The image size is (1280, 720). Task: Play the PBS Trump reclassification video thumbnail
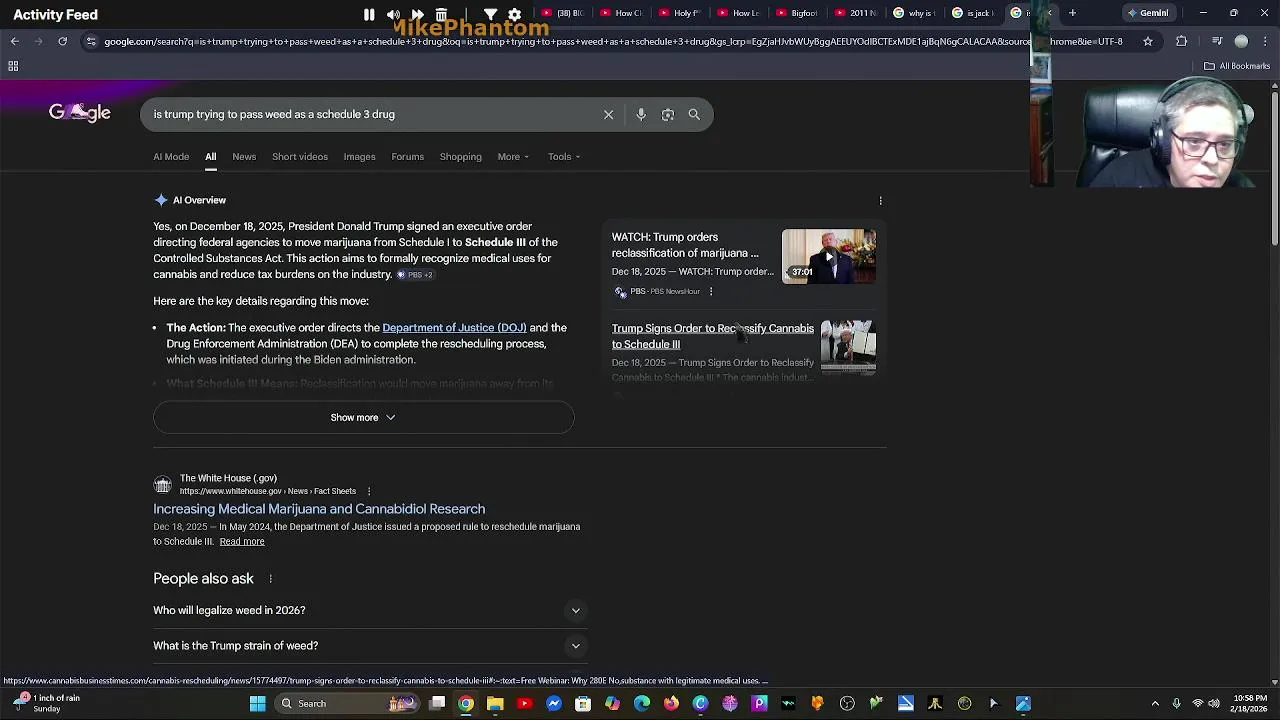tap(829, 256)
